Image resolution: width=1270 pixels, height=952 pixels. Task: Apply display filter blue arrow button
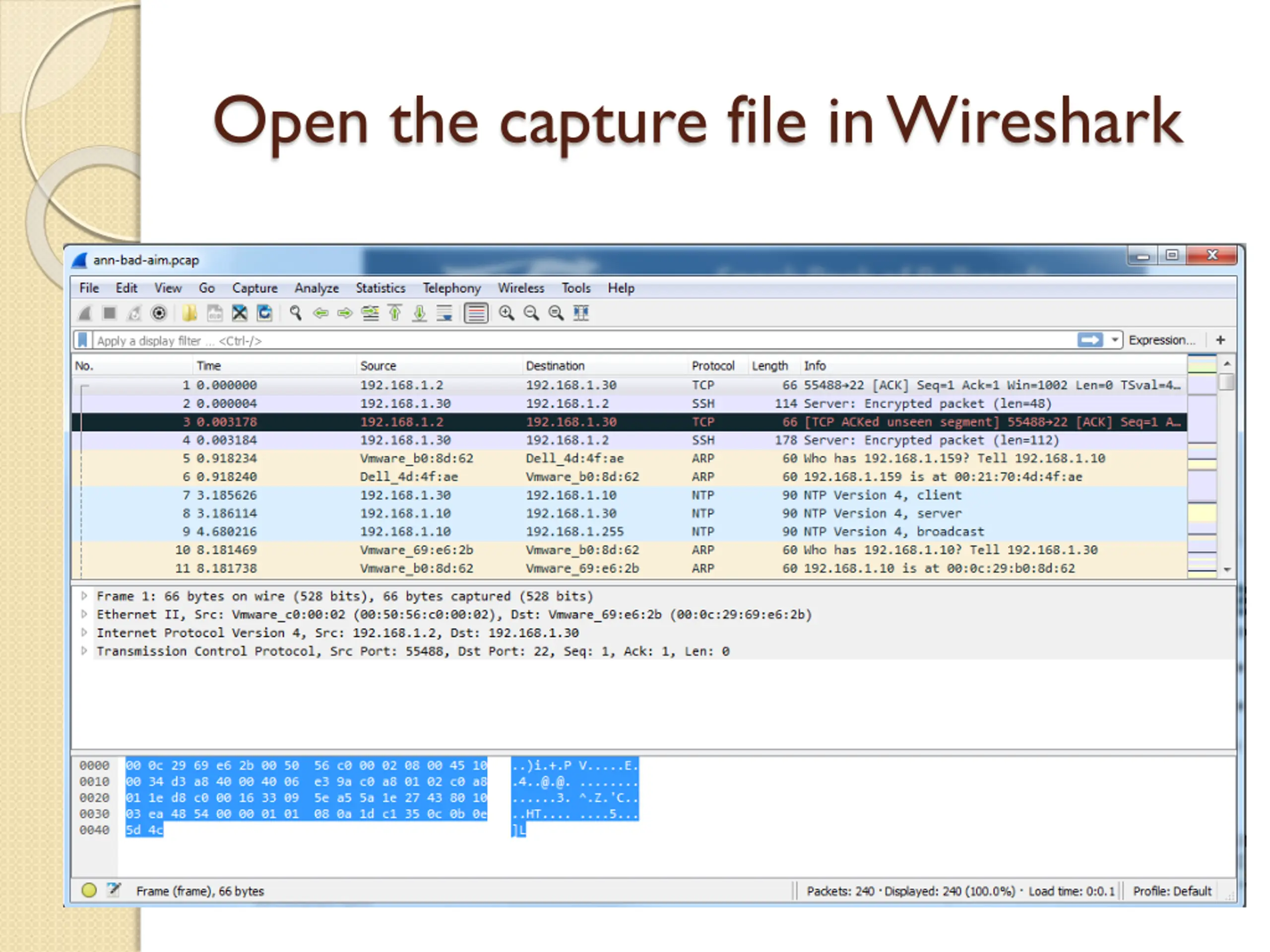(x=1090, y=340)
